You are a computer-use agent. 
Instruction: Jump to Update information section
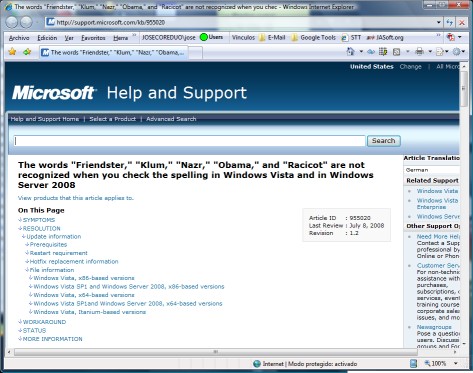(x=54, y=237)
